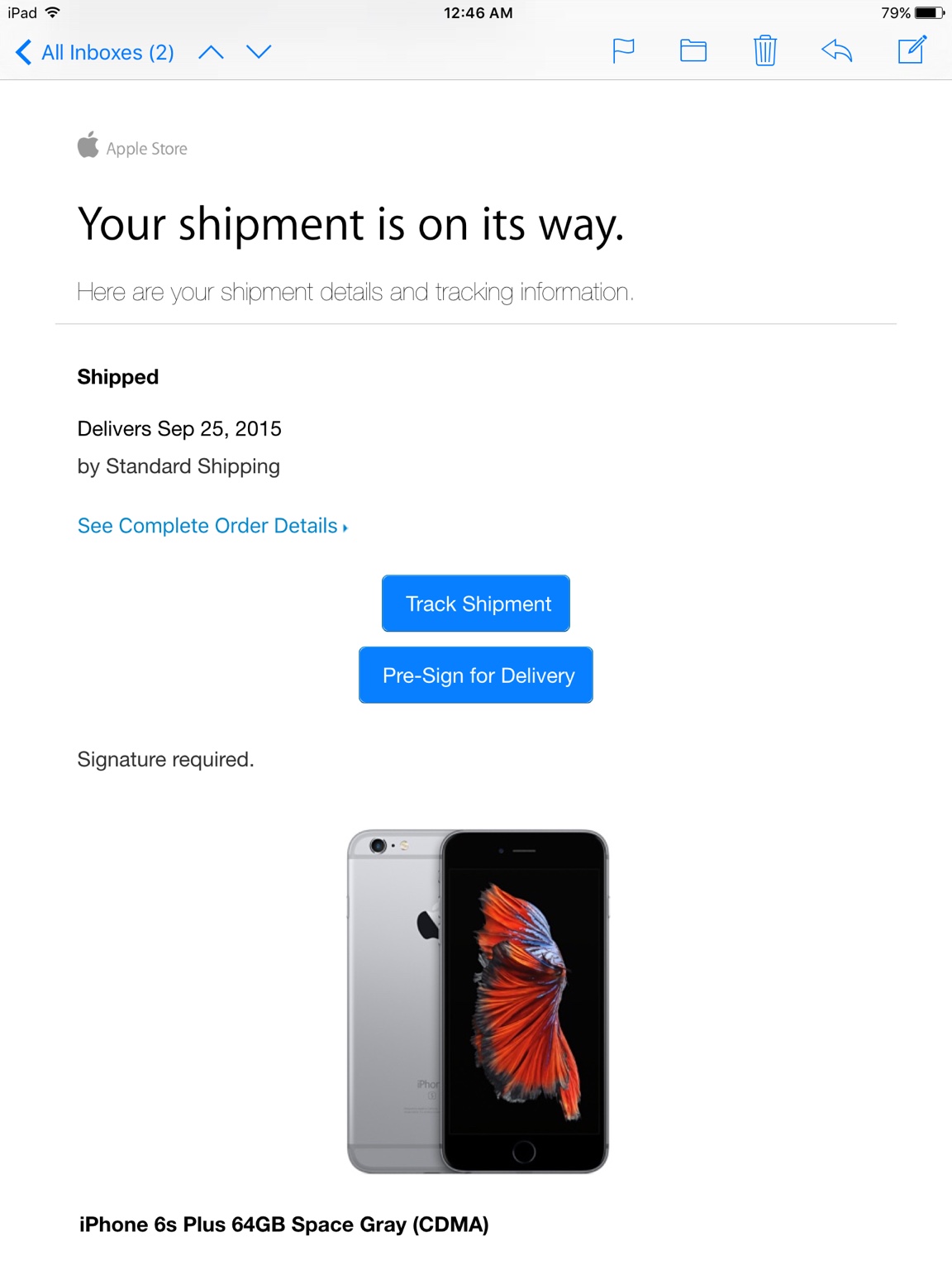This screenshot has width=952, height=1270.
Task: Click Pre-Sign for Delivery button
Action: click(x=476, y=676)
